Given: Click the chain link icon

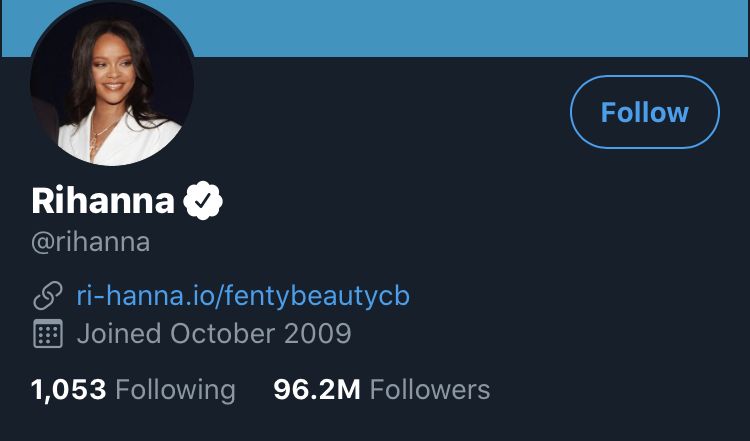Looking at the screenshot, I should (48, 296).
